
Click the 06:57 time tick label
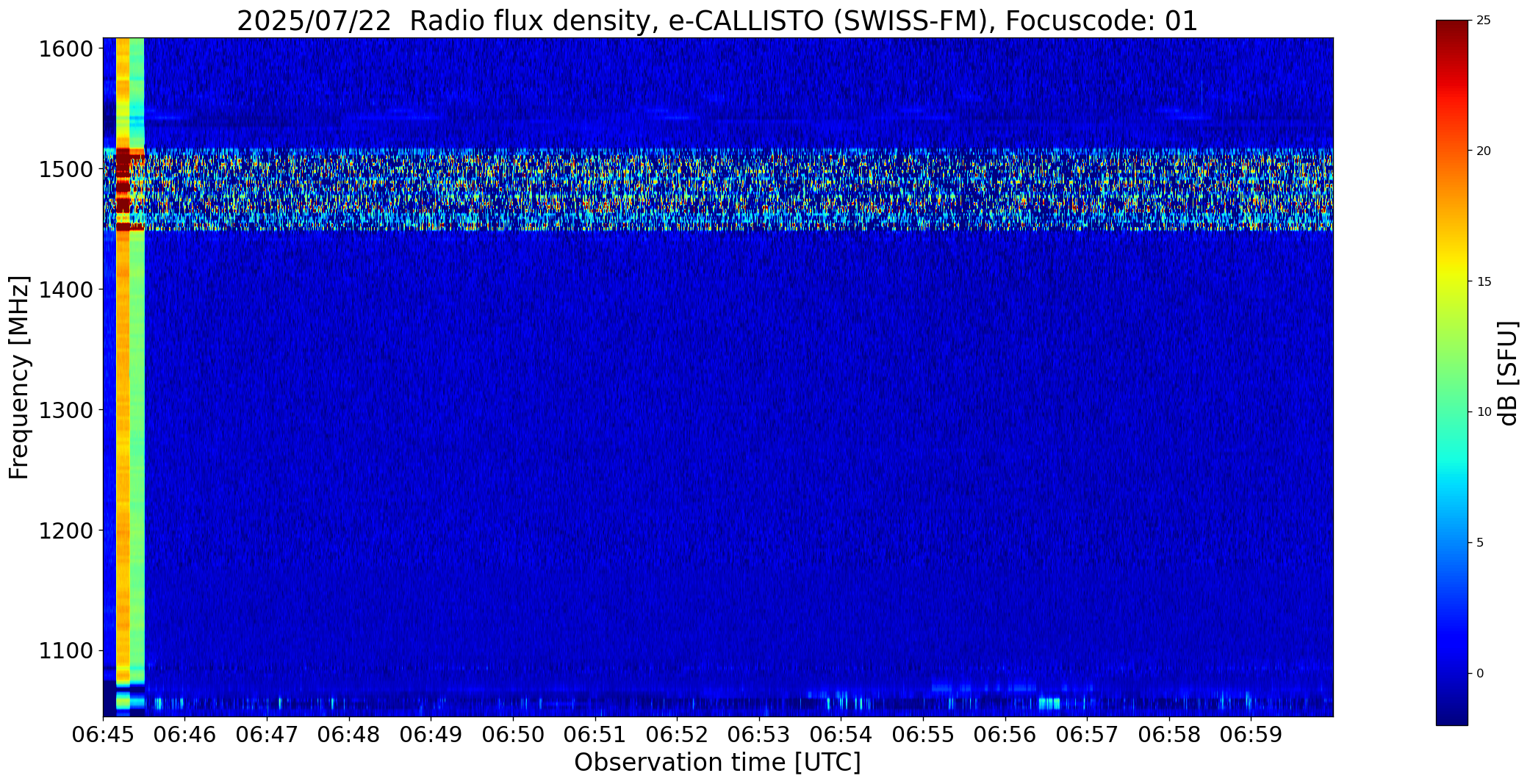1087,735
